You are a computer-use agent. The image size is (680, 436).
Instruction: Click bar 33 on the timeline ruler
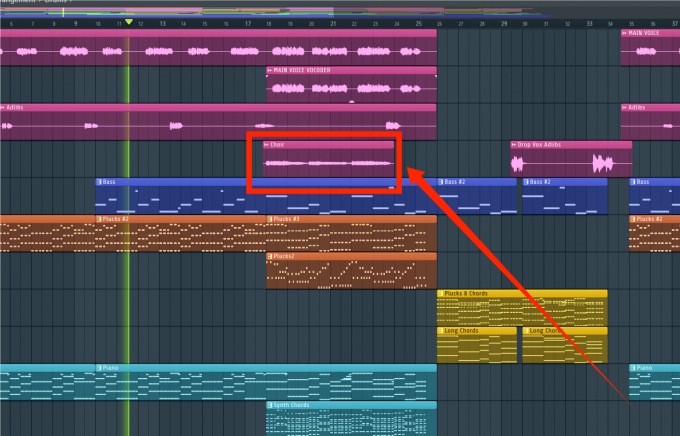(589, 24)
